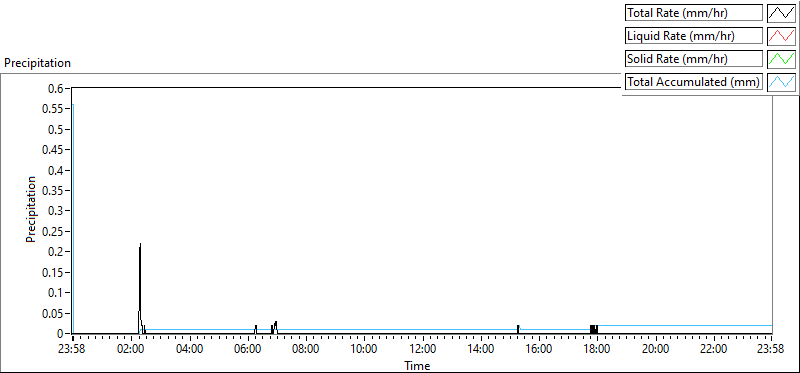The width and height of the screenshot is (800, 373).
Task: Click the rate spike just after 06:00
Action: coord(256,329)
